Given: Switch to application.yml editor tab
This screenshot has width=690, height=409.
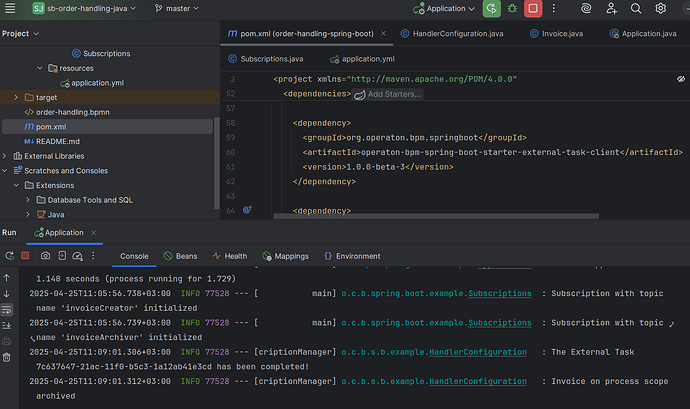Looking at the screenshot, I should pyautogui.click(x=362, y=59).
